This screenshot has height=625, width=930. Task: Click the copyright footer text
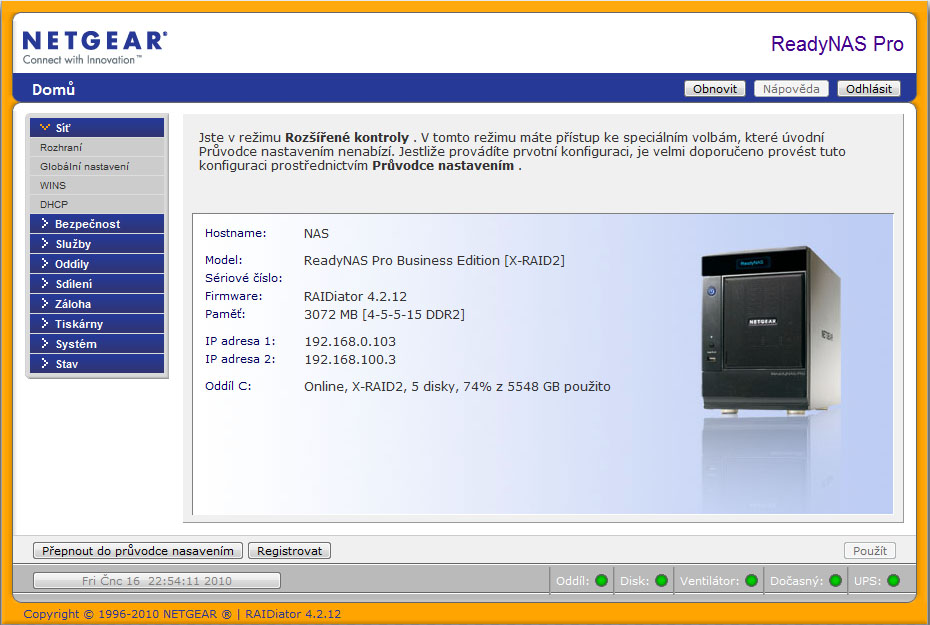tap(182, 614)
